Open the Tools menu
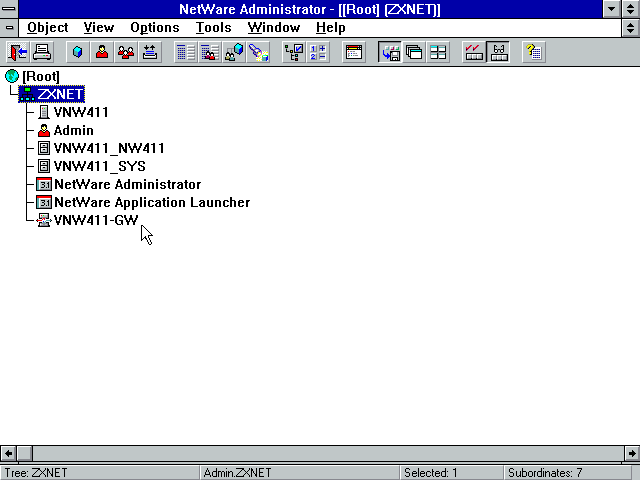Image resolution: width=640 pixels, height=480 pixels. tap(213, 27)
